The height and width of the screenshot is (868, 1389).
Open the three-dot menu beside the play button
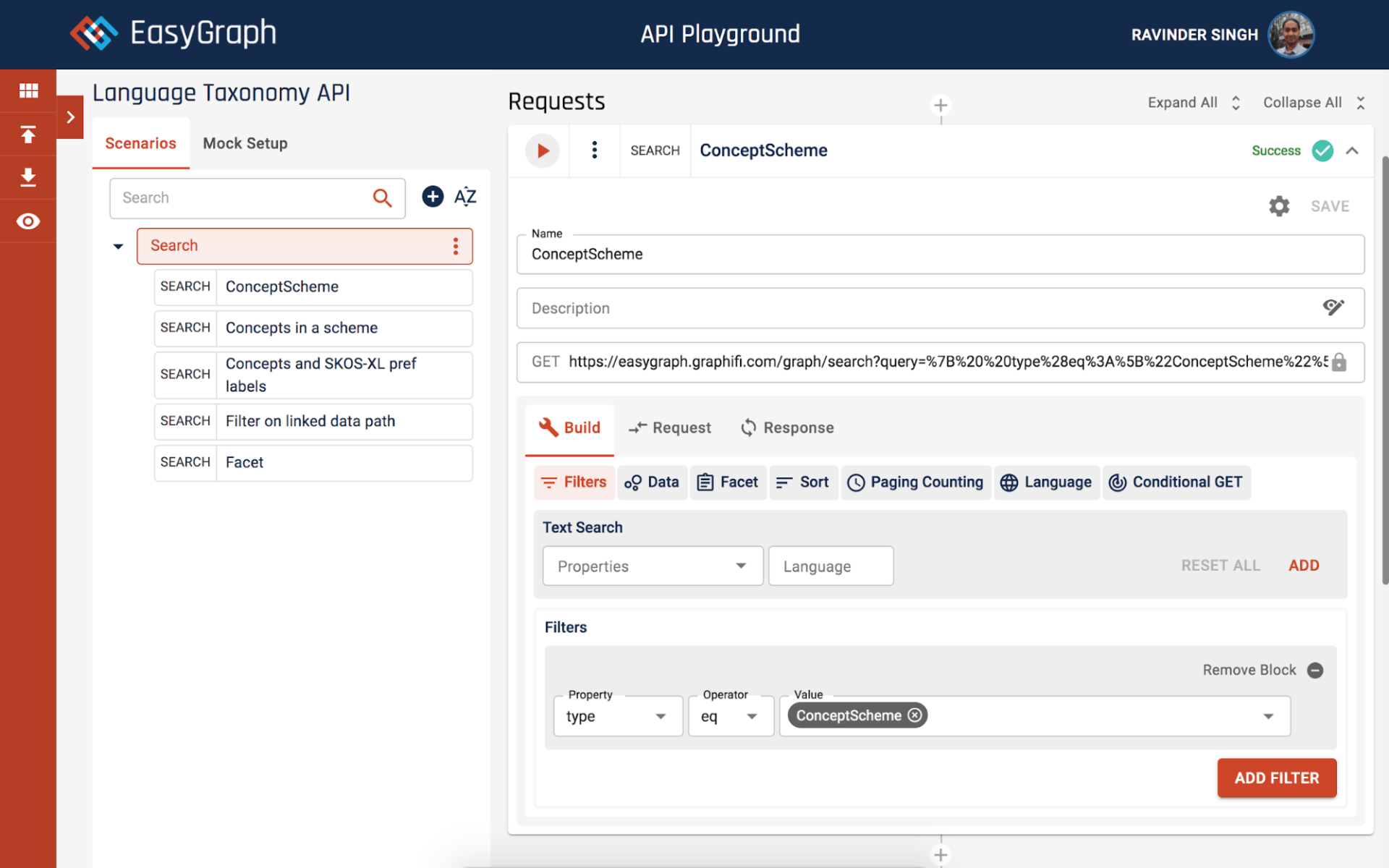pos(594,150)
